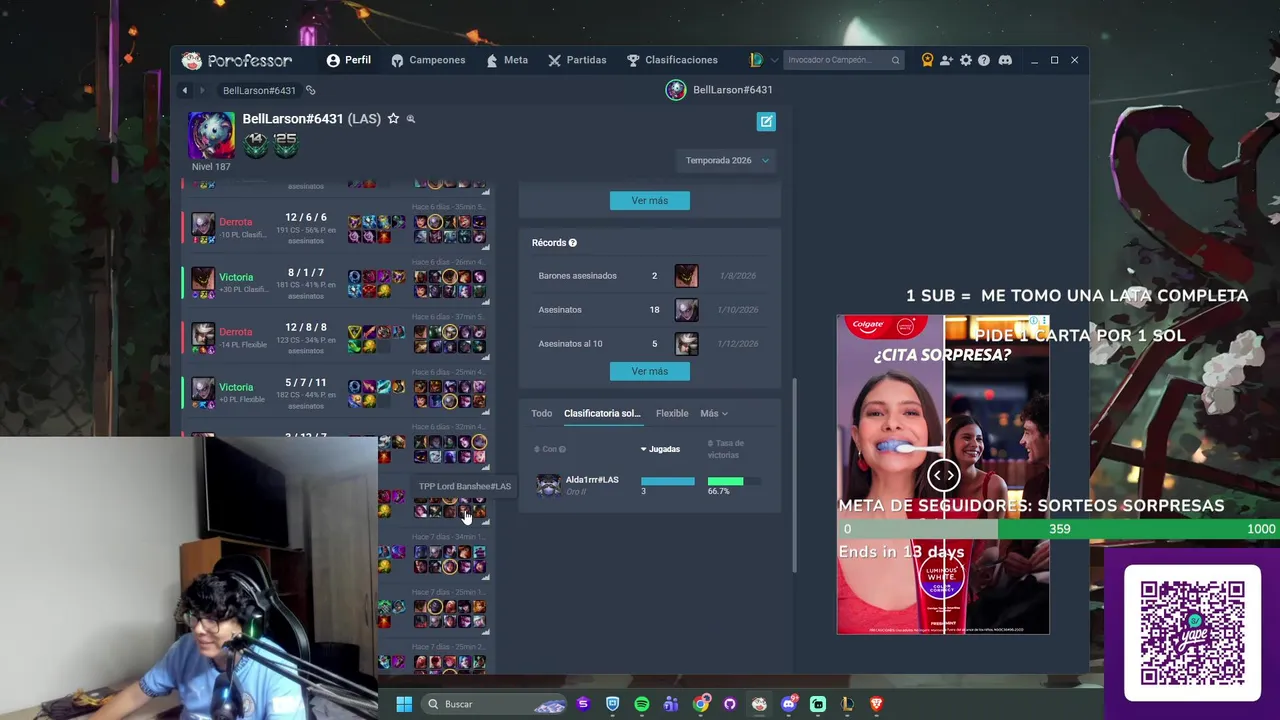Open Windows Start menu
This screenshot has height=720, width=1280.
tap(404, 704)
